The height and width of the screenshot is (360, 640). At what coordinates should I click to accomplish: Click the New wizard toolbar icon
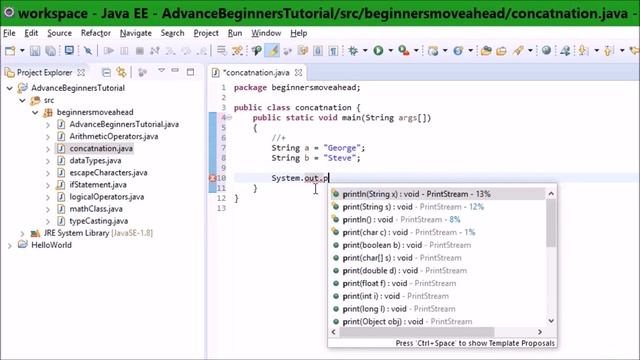click(x=10, y=51)
